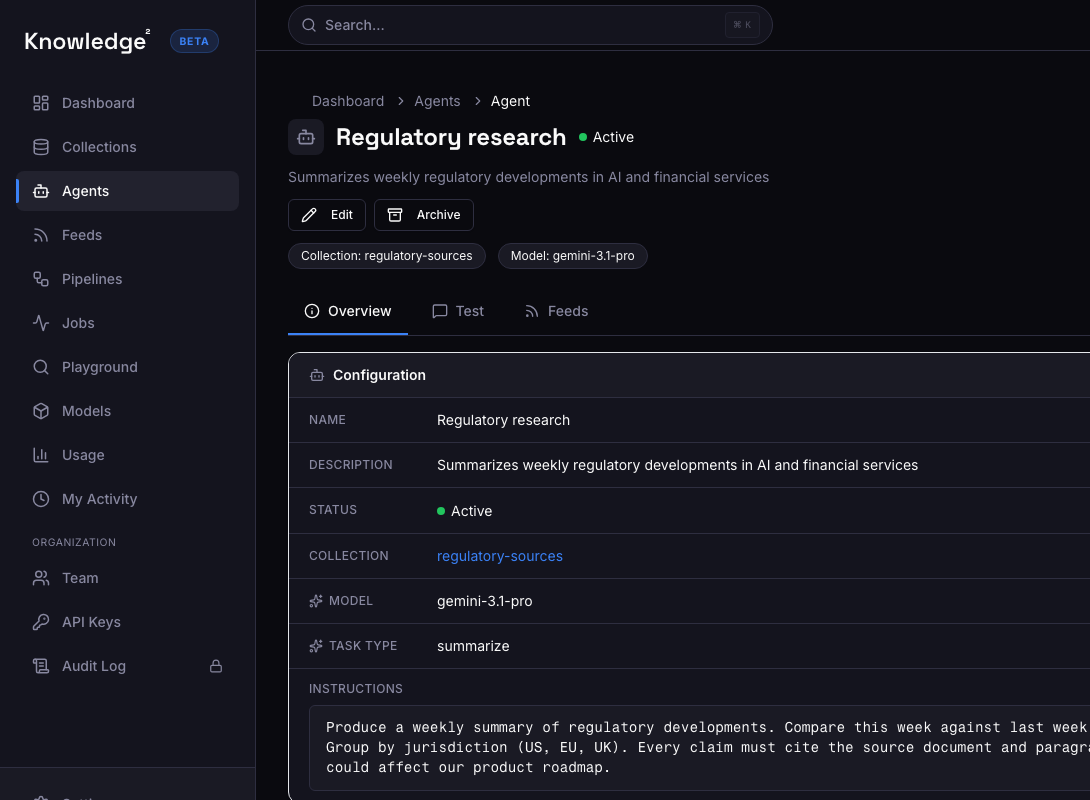The width and height of the screenshot is (1090, 800).
Task: Click the Dashboard grid icon in sidebar
Action: point(41,103)
